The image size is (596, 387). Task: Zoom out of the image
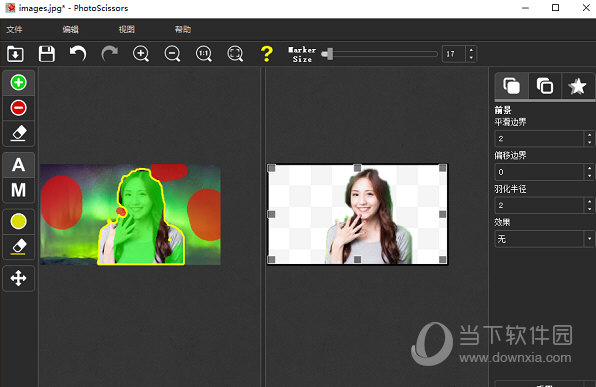pos(172,54)
